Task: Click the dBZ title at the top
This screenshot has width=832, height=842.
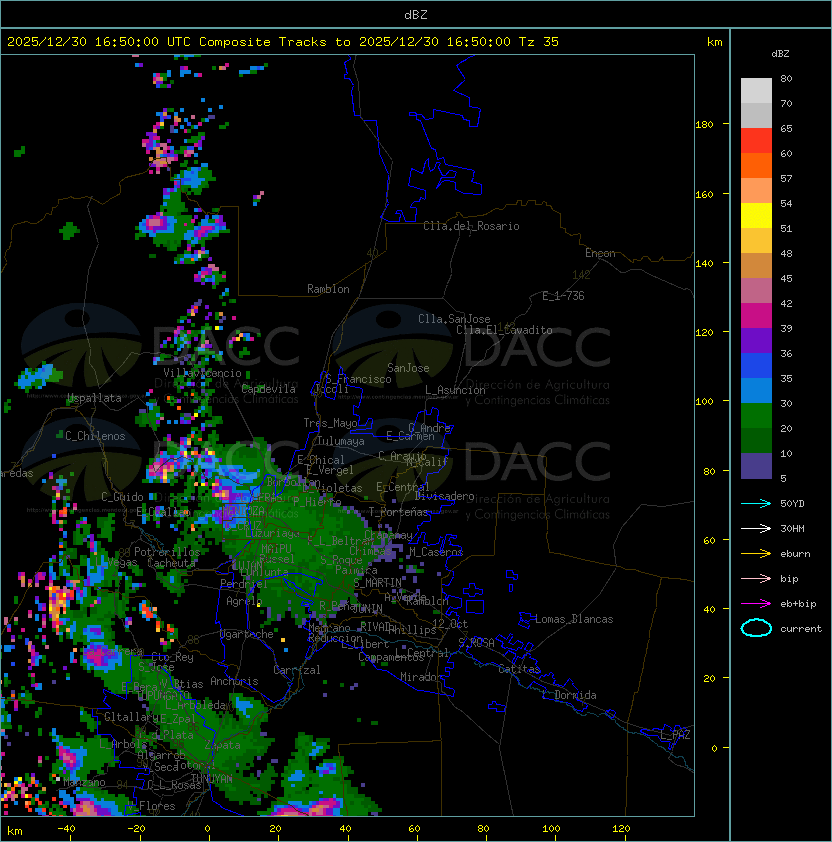Action: (416, 14)
